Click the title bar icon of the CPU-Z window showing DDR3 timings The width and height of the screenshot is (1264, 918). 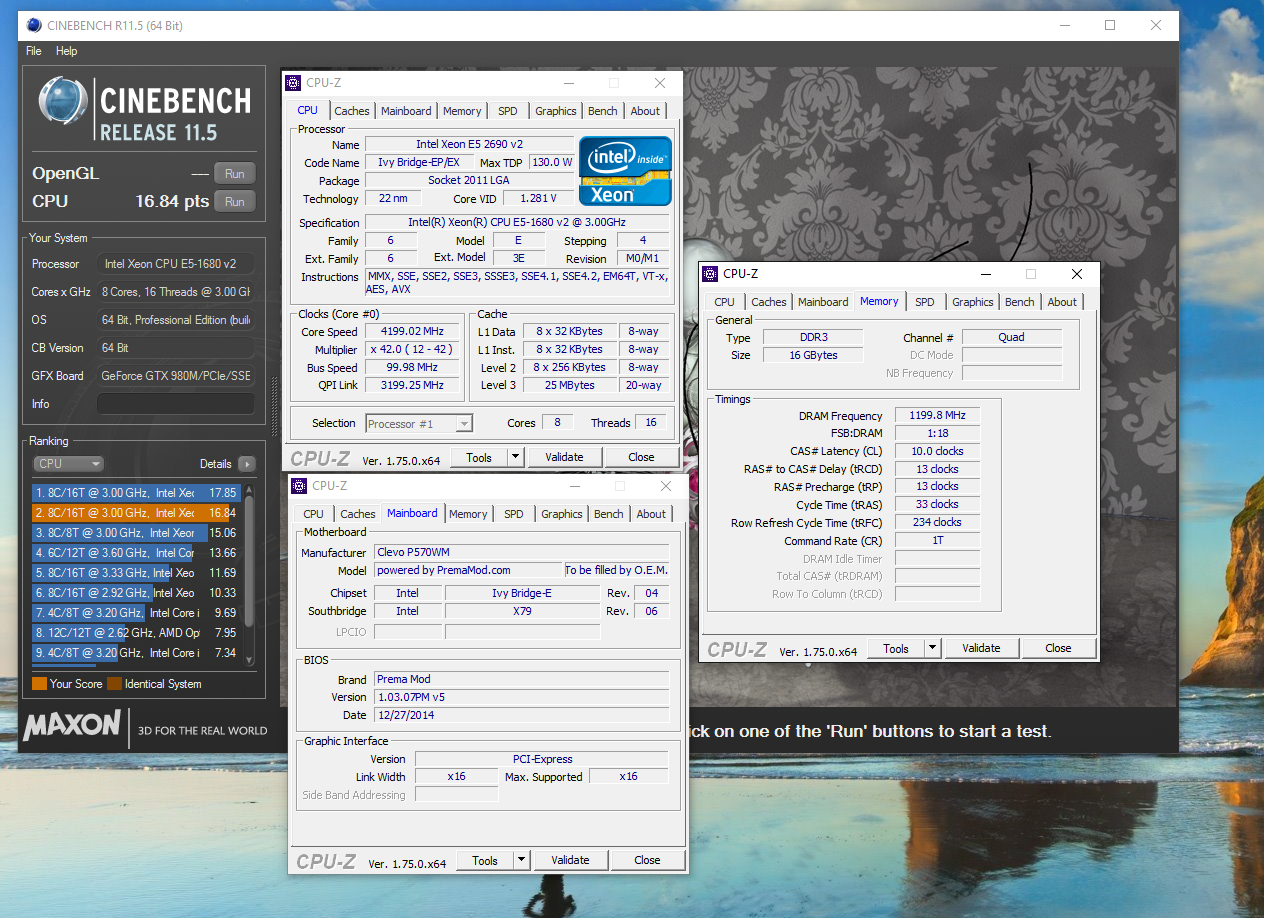tap(709, 273)
